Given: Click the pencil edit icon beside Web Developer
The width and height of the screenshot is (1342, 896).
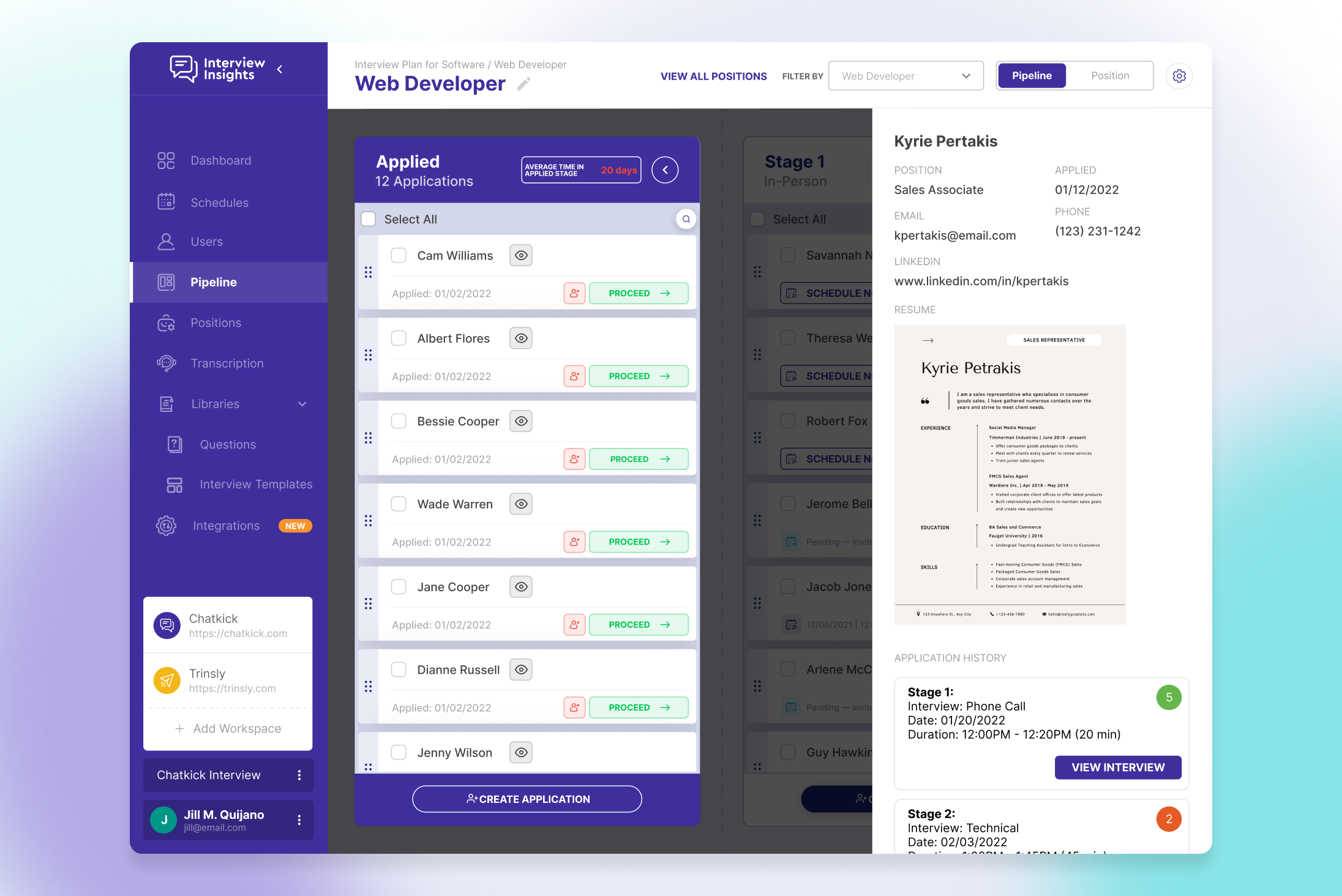Looking at the screenshot, I should click(x=523, y=84).
